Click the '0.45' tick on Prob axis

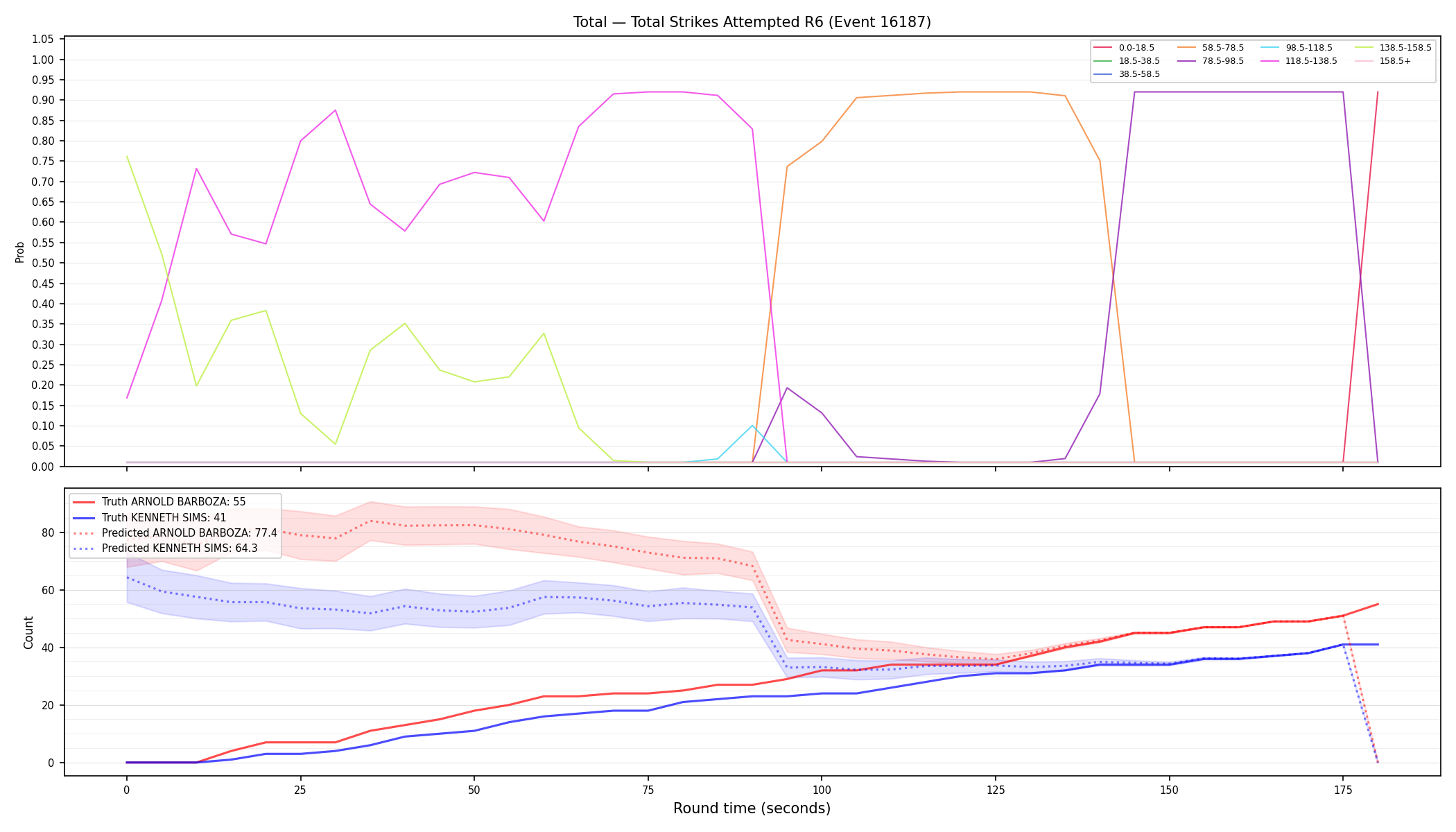pos(43,284)
